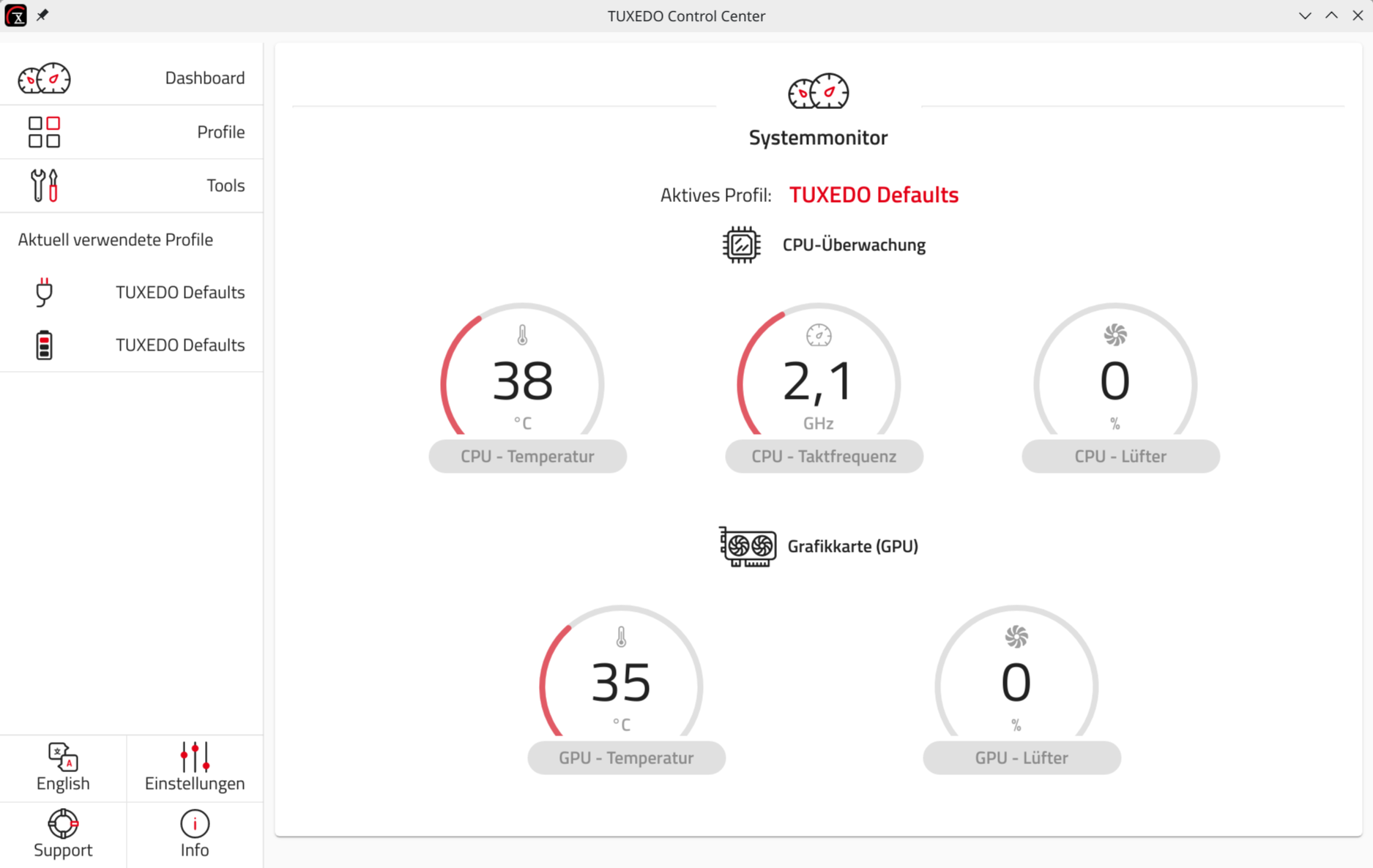
Task: Click active profile TUXEDO Defaults link
Action: (874, 195)
